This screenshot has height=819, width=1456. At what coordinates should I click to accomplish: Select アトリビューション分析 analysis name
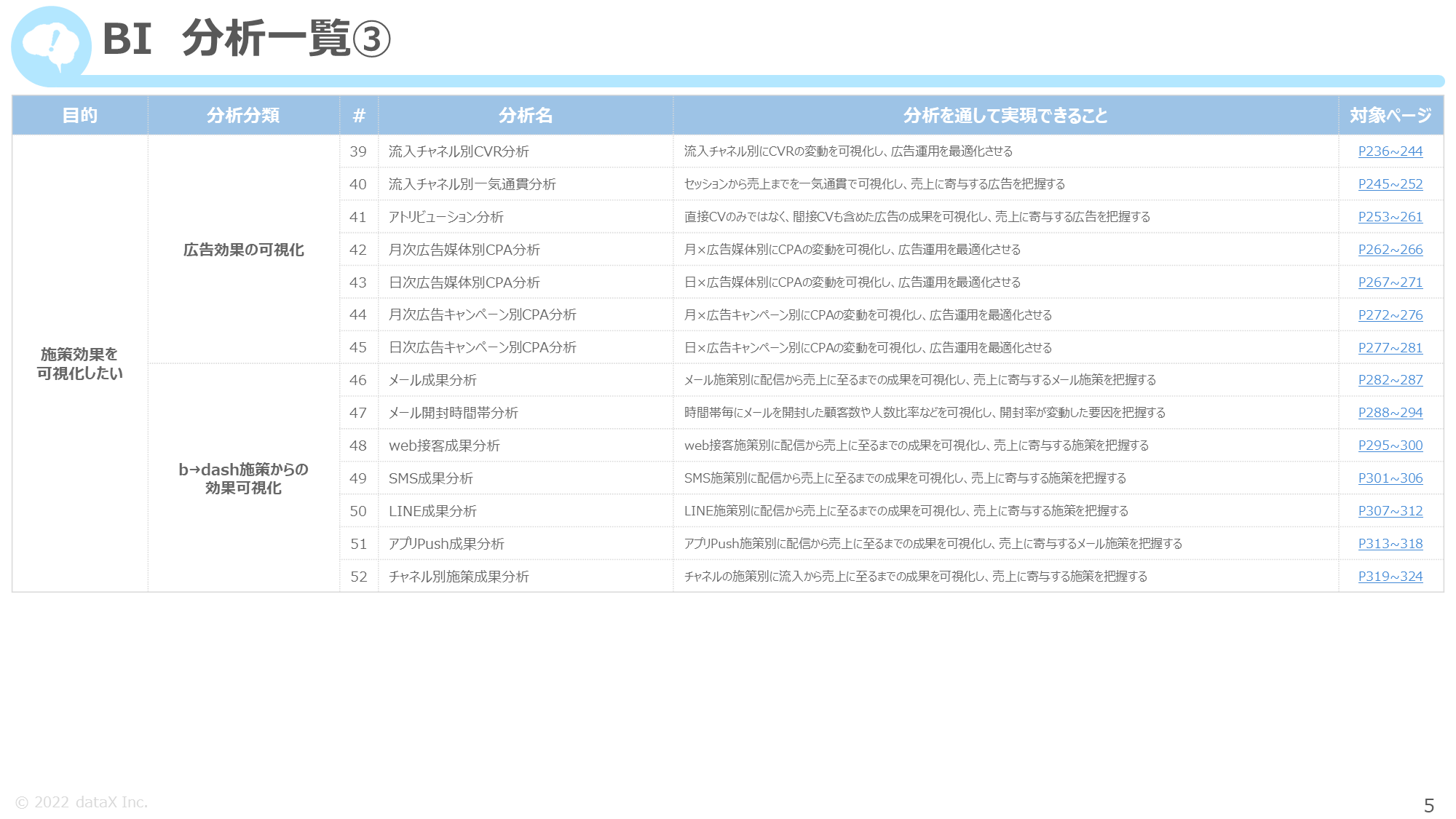tap(446, 217)
